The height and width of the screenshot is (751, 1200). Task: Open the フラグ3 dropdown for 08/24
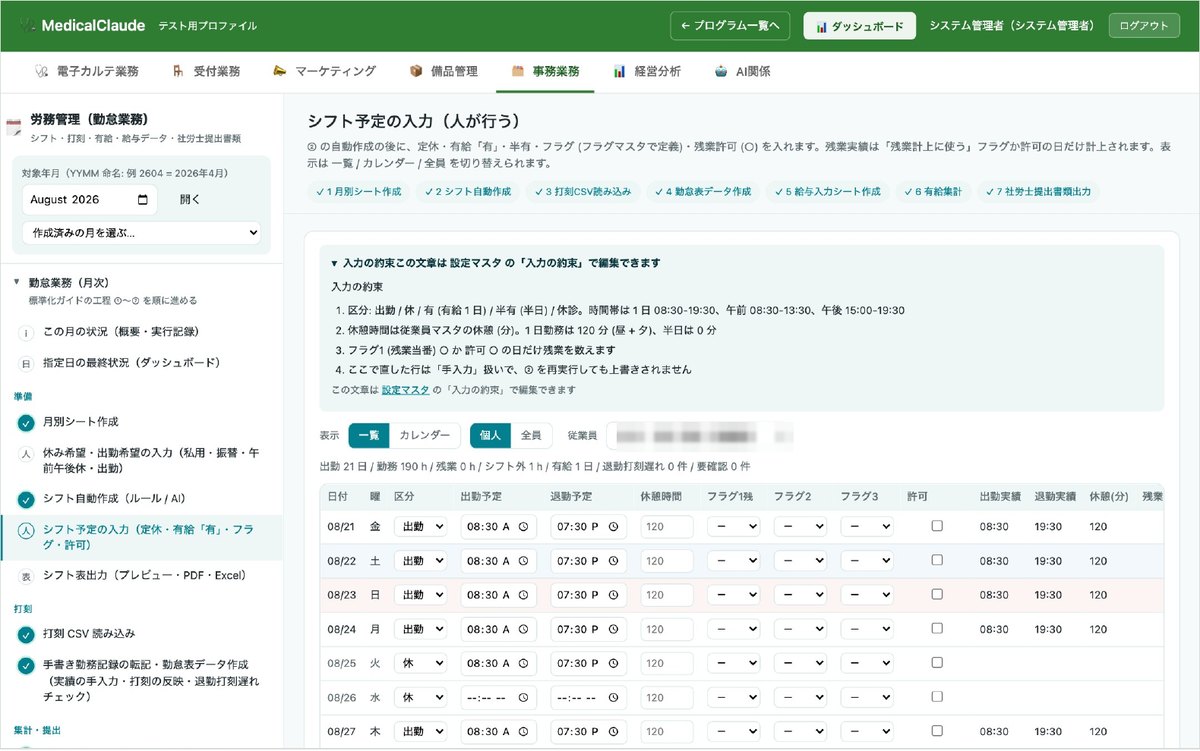coord(866,630)
